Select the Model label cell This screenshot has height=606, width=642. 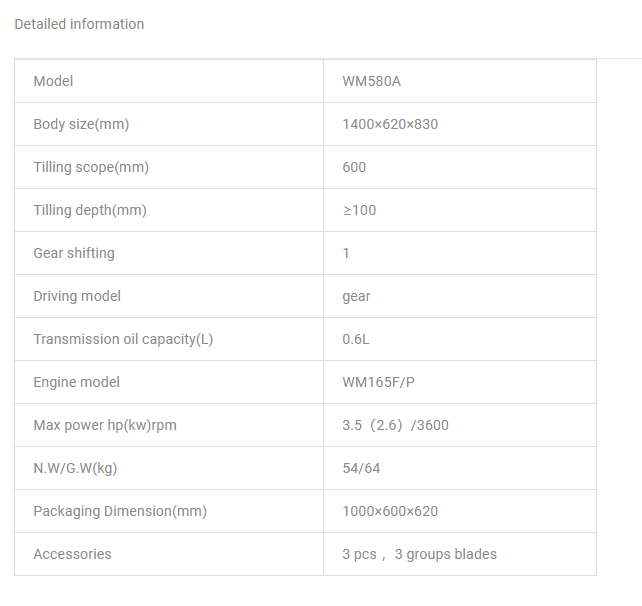53,81
